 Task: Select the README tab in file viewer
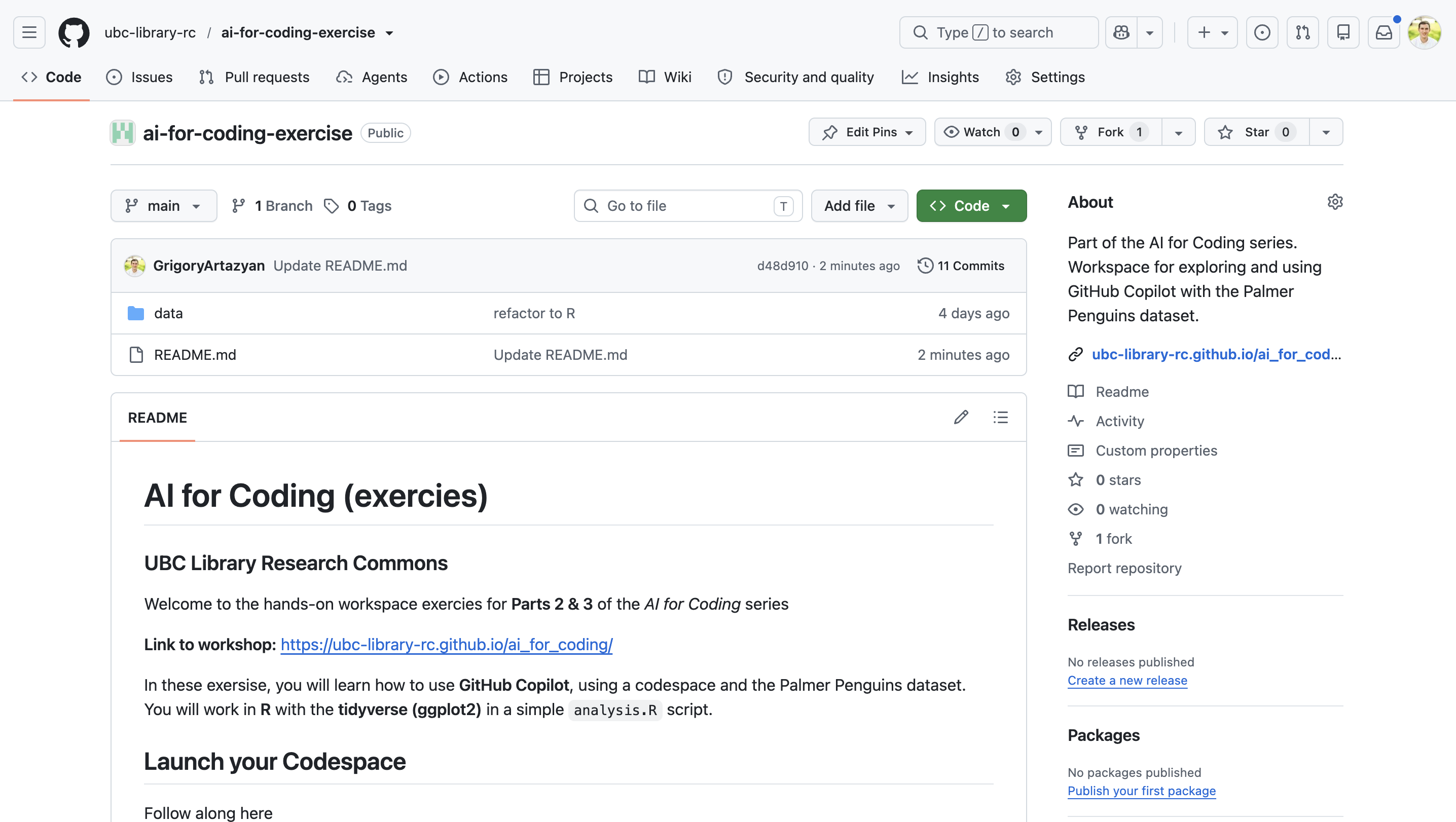[157, 417]
